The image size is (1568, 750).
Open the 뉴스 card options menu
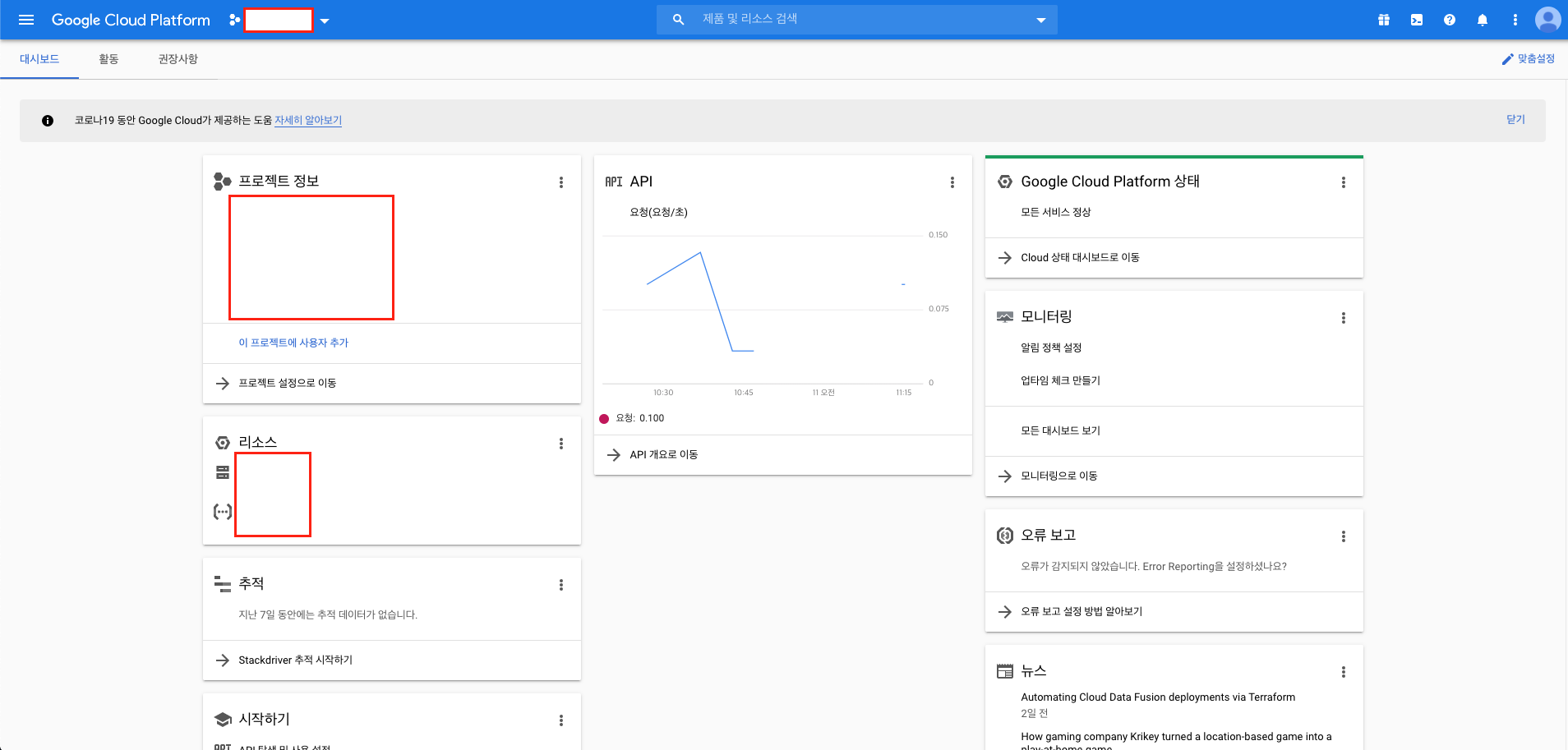tap(1344, 672)
